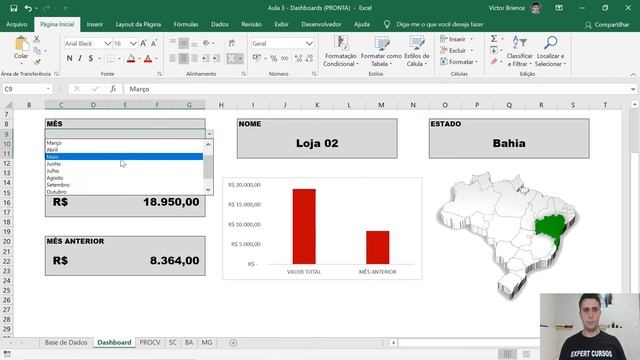Click the formula bar showing Março
Viewport: 640px width, 360px height.
[x=378, y=89]
